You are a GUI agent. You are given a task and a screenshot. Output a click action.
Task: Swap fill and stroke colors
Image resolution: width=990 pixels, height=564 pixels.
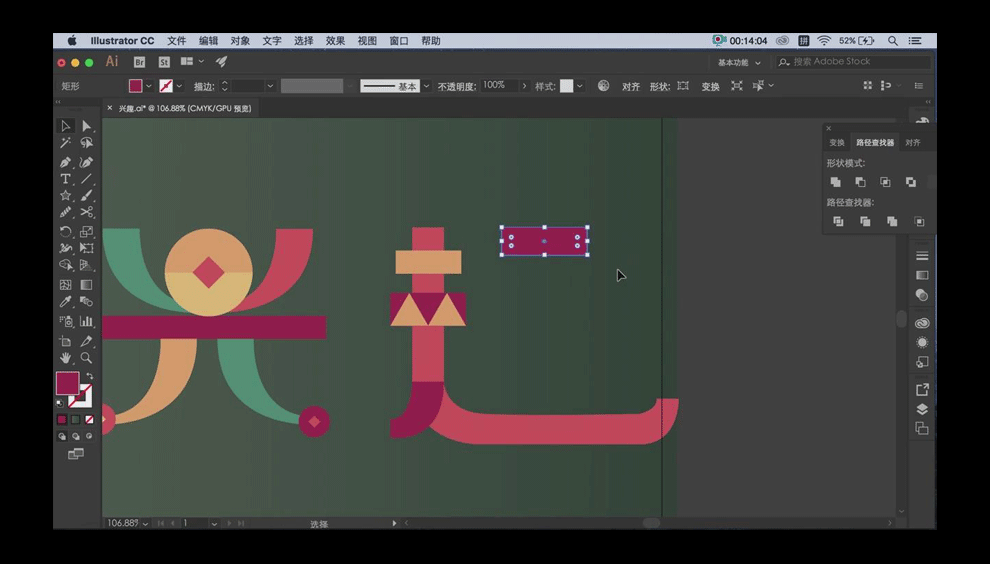[89, 376]
